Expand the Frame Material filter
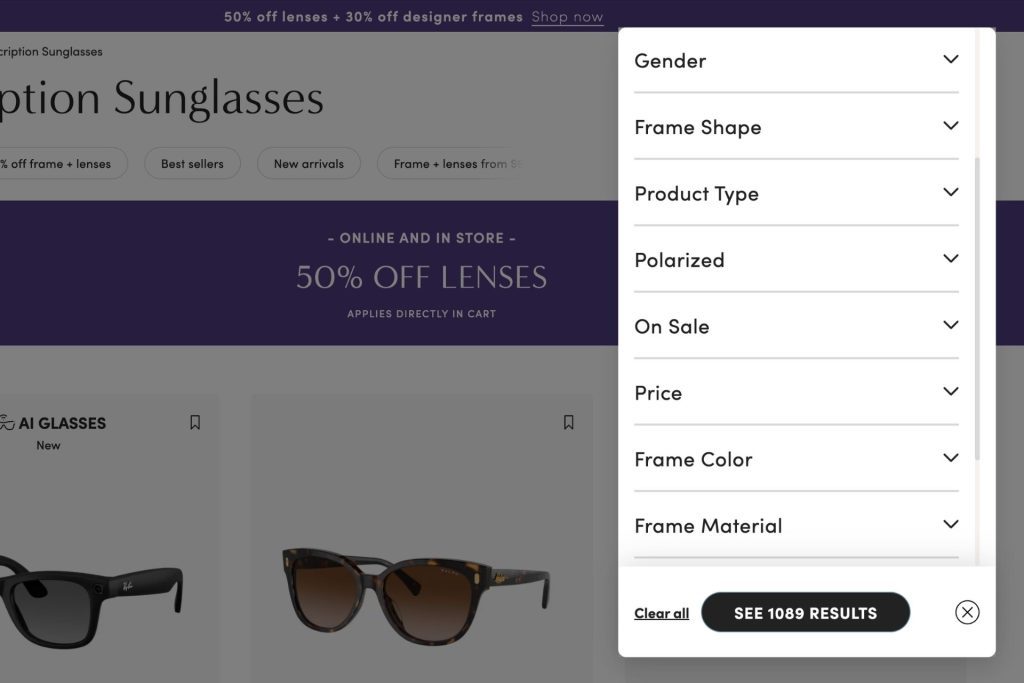The width and height of the screenshot is (1024, 683). point(796,526)
